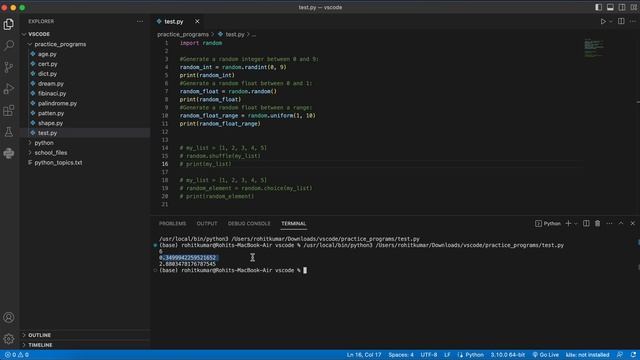Select the Python terminal shell label

pos(548,223)
